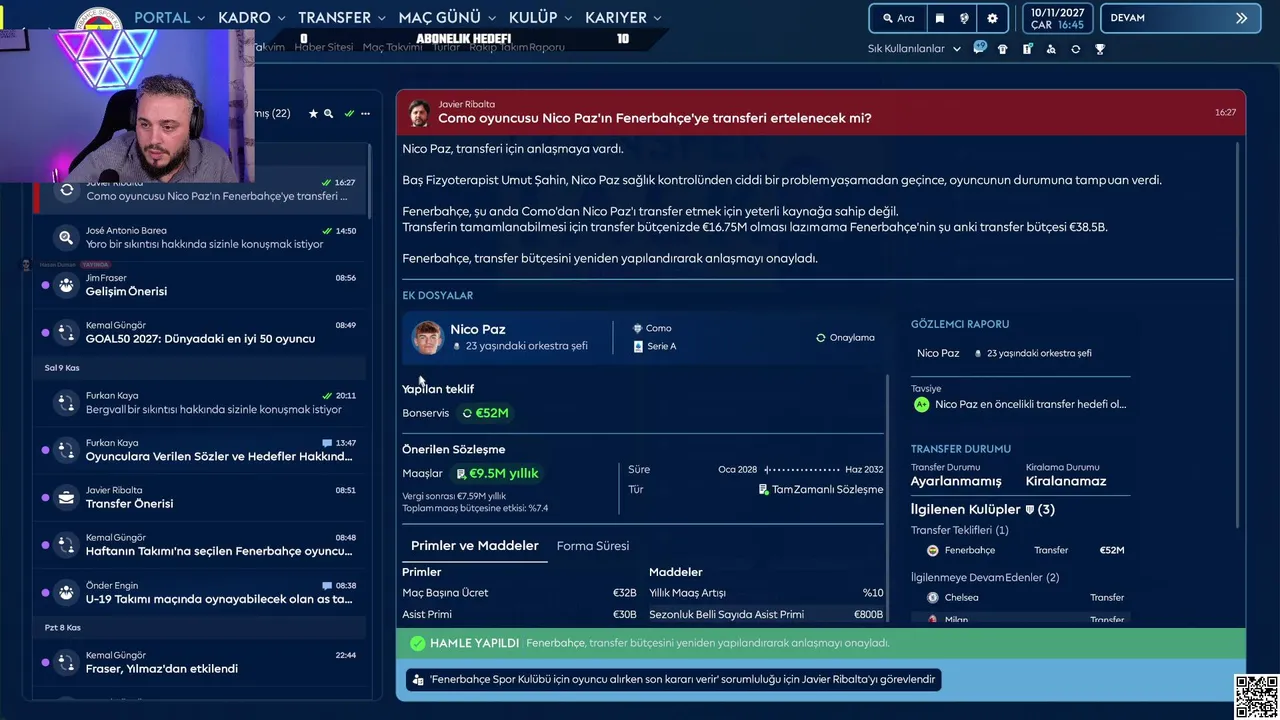Click the DEVAM continue button
Image resolution: width=1280 pixels, height=720 pixels.
coord(1180,18)
